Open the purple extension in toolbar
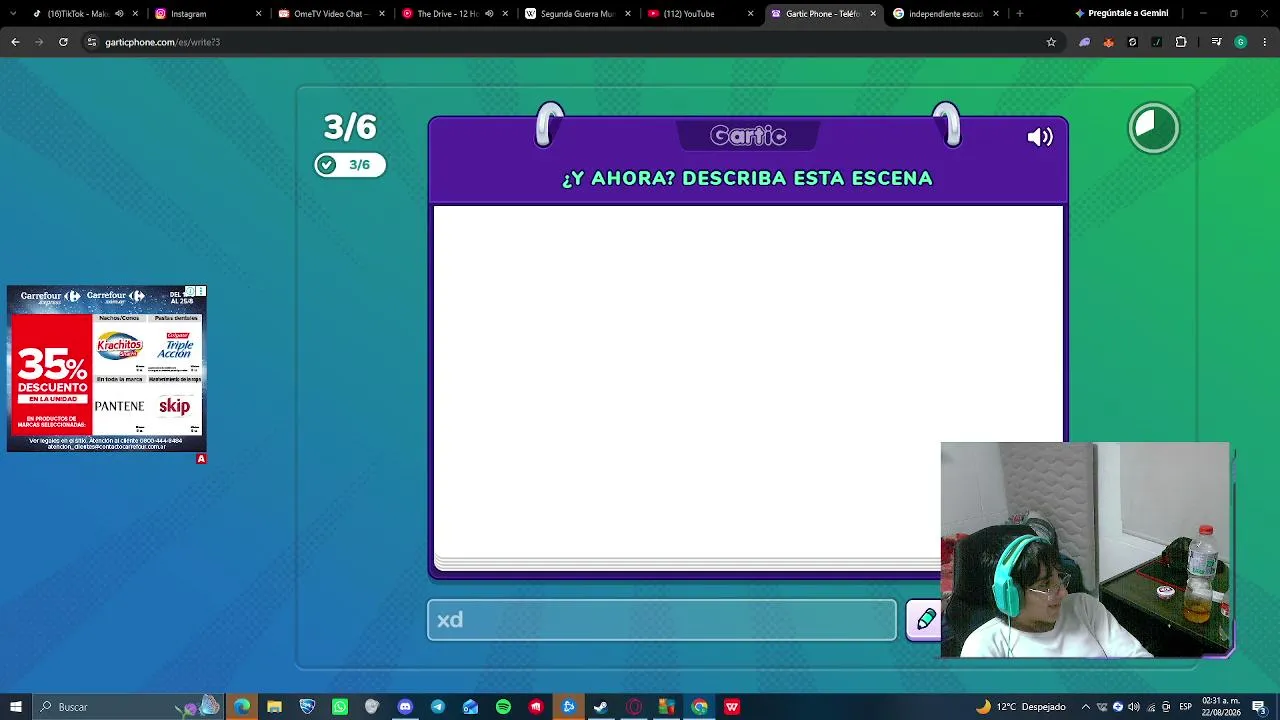The width and height of the screenshot is (1280, 720). pos(1084,42)
